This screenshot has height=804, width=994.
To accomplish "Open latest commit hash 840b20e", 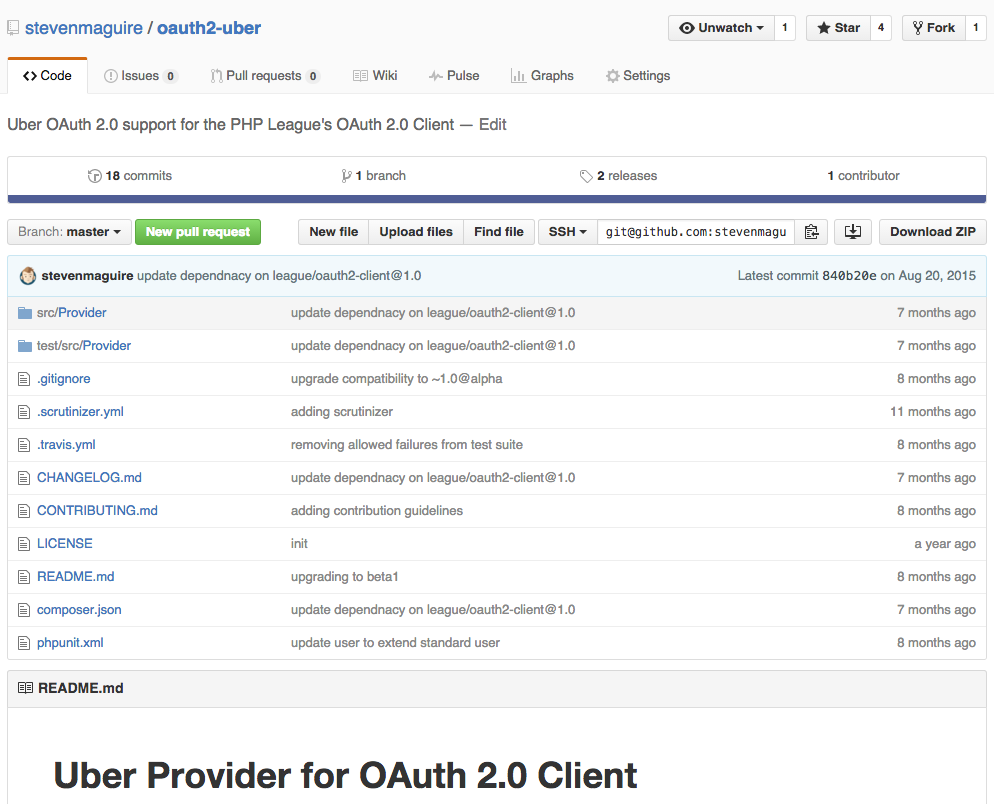I will (x=849, y=276).
